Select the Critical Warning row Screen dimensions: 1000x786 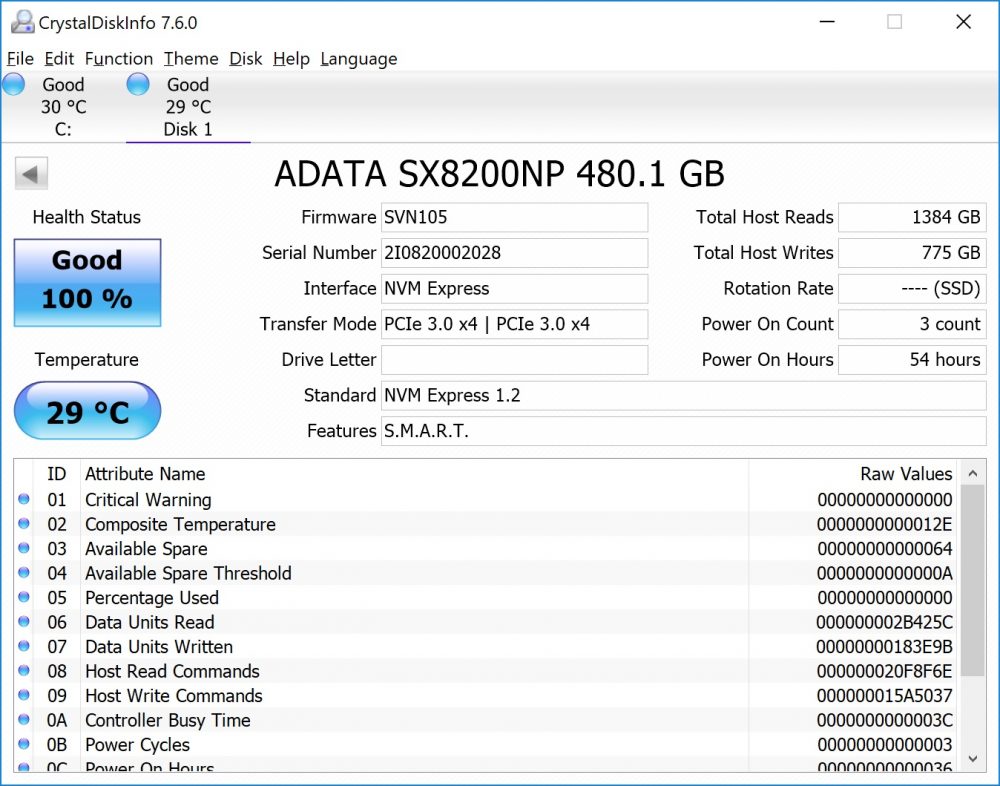485,500
